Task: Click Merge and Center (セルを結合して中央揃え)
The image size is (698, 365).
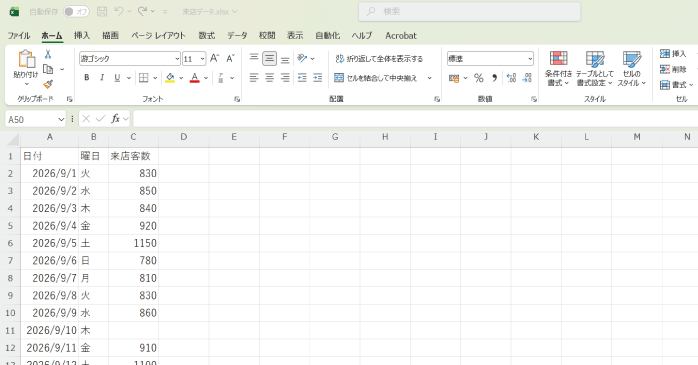Action: (x=376, y=78)
